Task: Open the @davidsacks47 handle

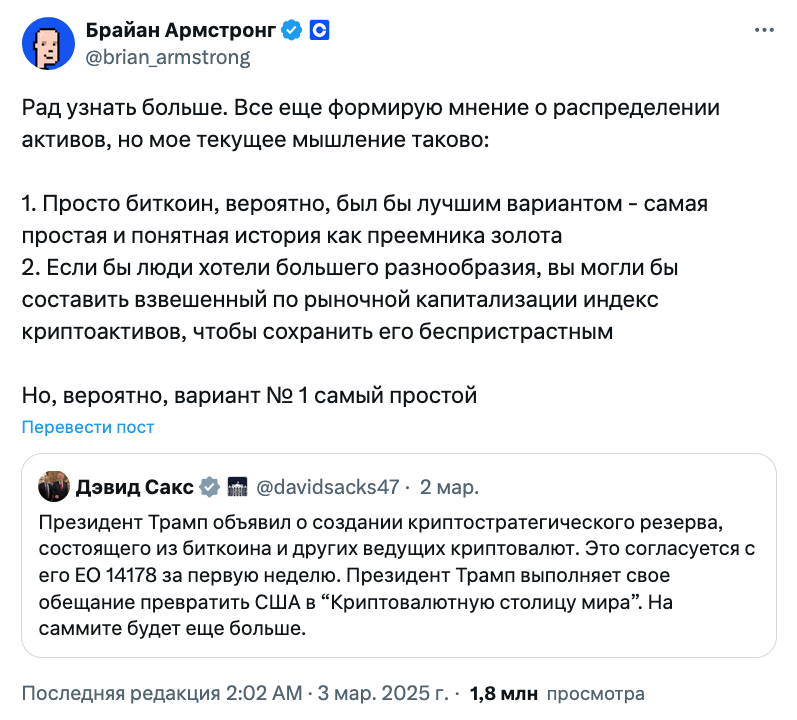Action: tap(328, 487)
